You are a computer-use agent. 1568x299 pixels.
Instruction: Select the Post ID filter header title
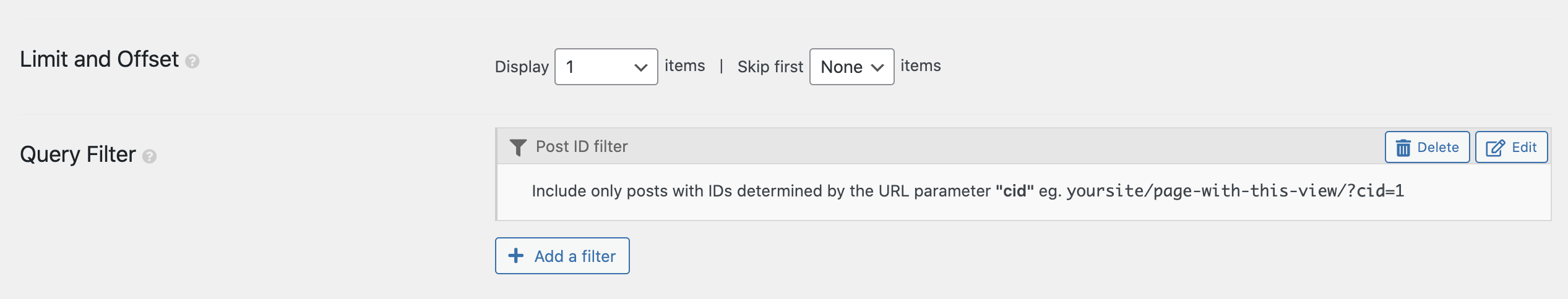point(582,146)
